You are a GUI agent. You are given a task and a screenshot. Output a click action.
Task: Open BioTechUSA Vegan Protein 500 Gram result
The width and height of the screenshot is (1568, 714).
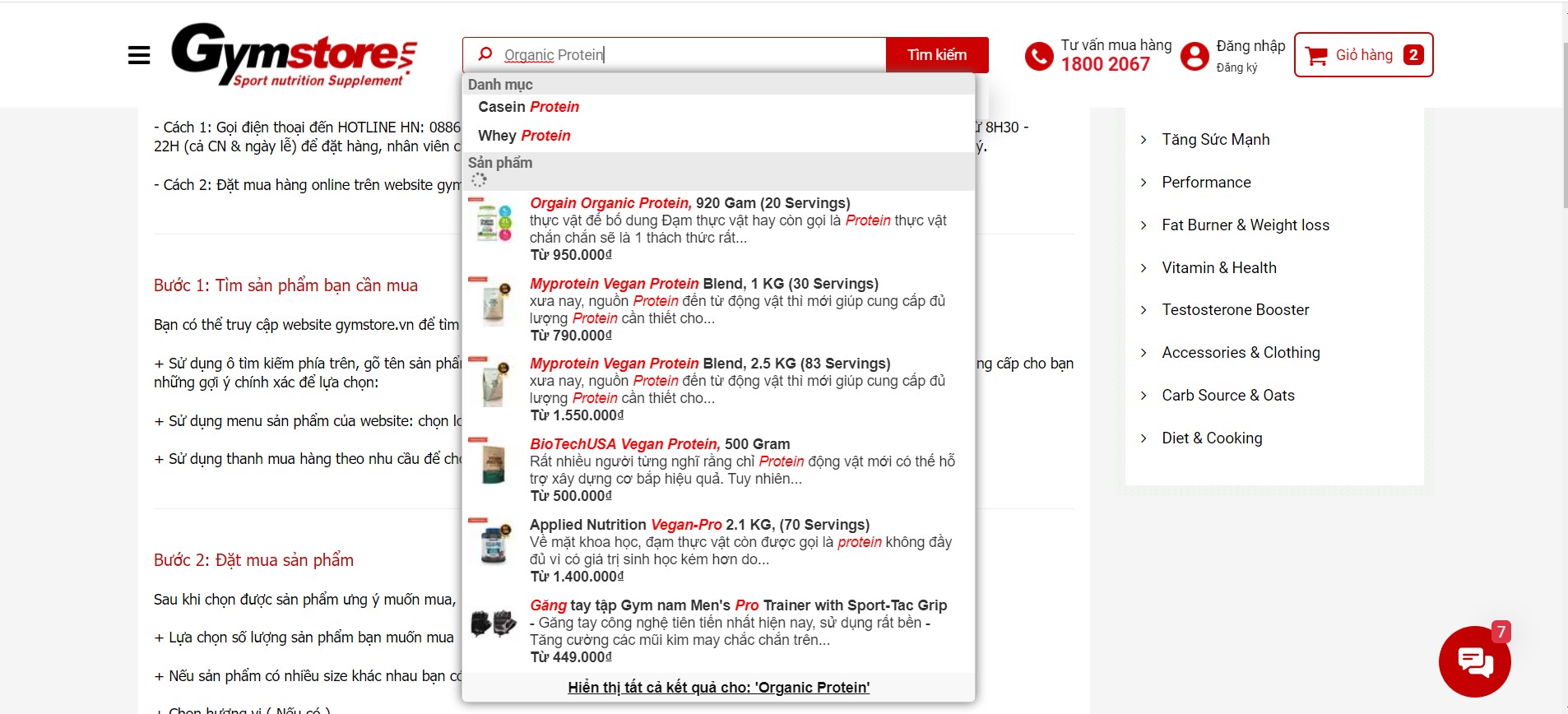pyautogui.click(x=719, y=470)
